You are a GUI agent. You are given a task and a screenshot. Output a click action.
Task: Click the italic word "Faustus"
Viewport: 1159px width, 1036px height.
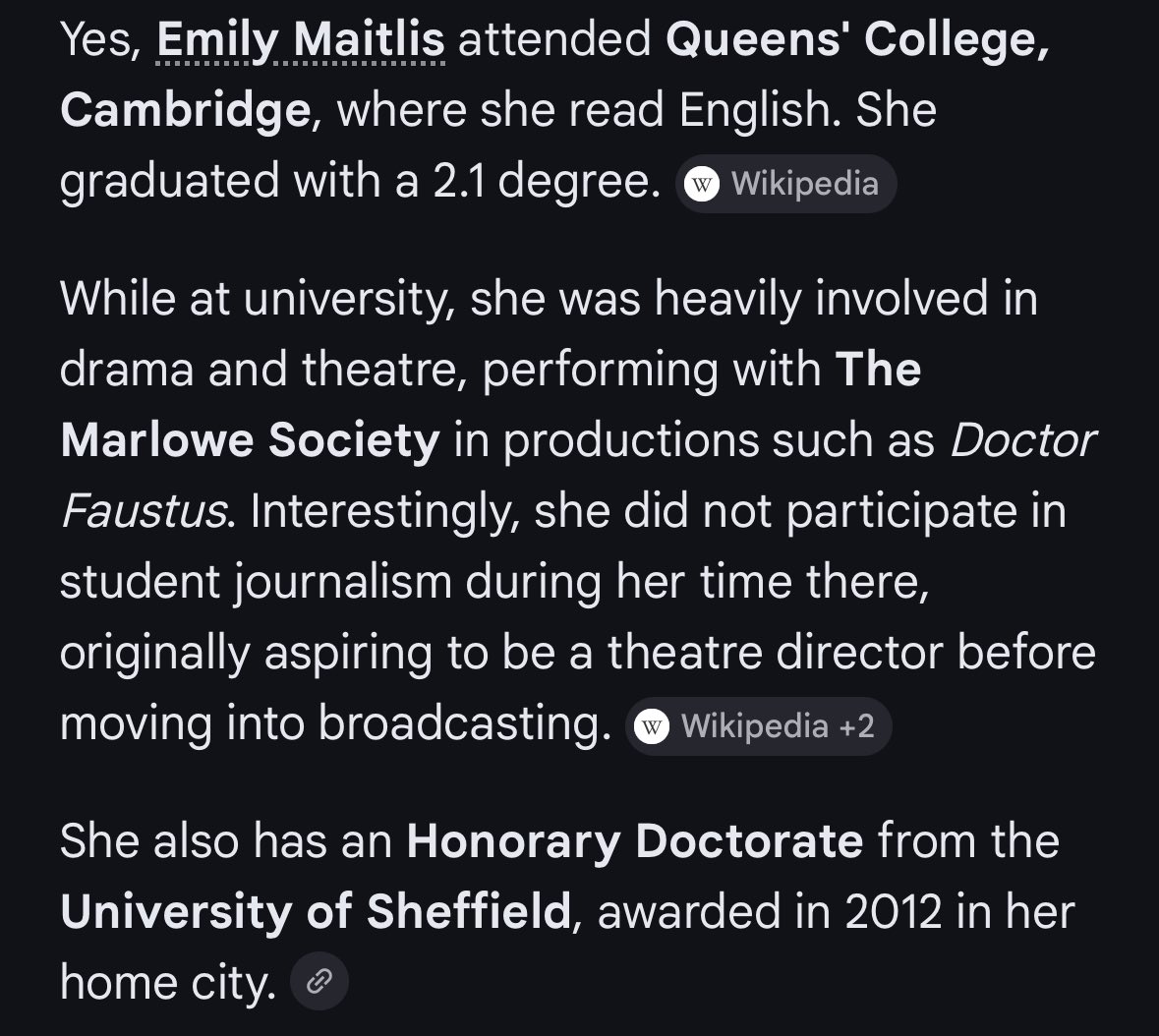point(143,512)
